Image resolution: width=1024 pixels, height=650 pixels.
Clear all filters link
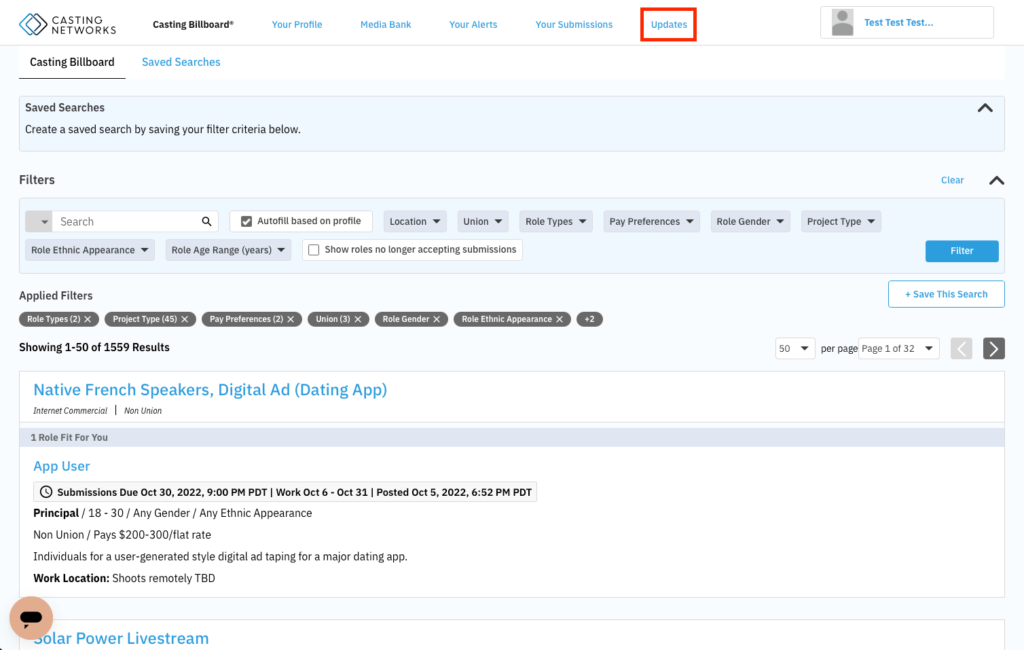952,180
